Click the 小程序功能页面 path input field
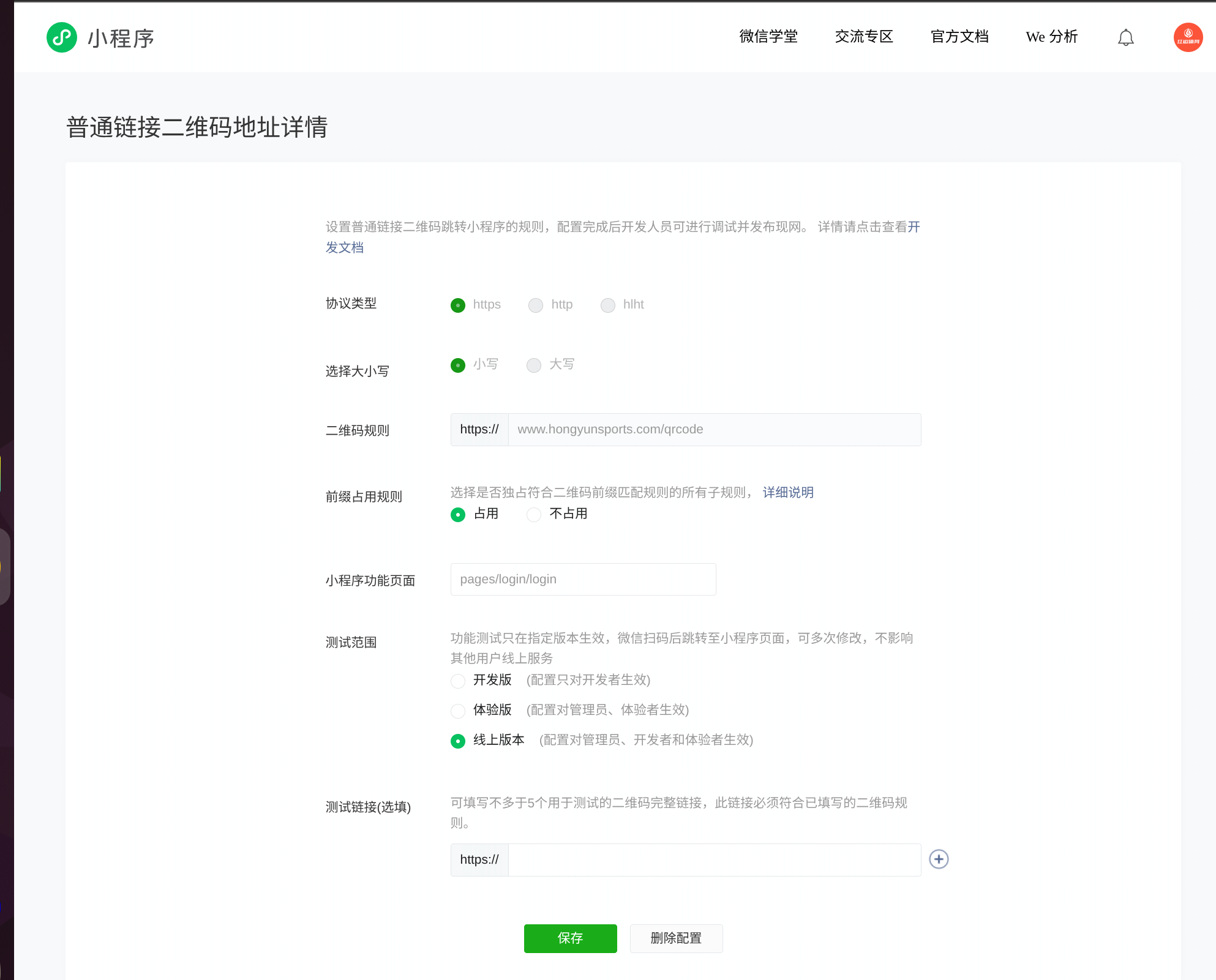The height and width of the screenshot is (980, 1216). pos(583,579)
